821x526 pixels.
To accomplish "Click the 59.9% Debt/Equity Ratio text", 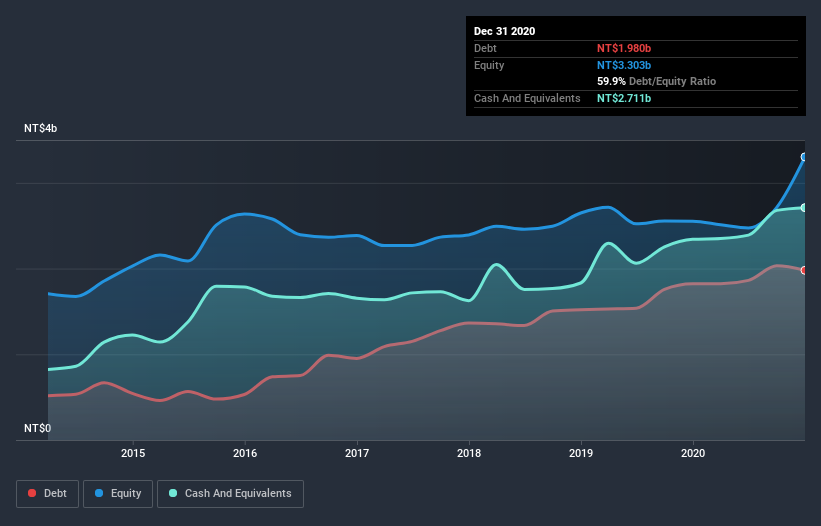I will pyautogui.click(x=656, y=81).
